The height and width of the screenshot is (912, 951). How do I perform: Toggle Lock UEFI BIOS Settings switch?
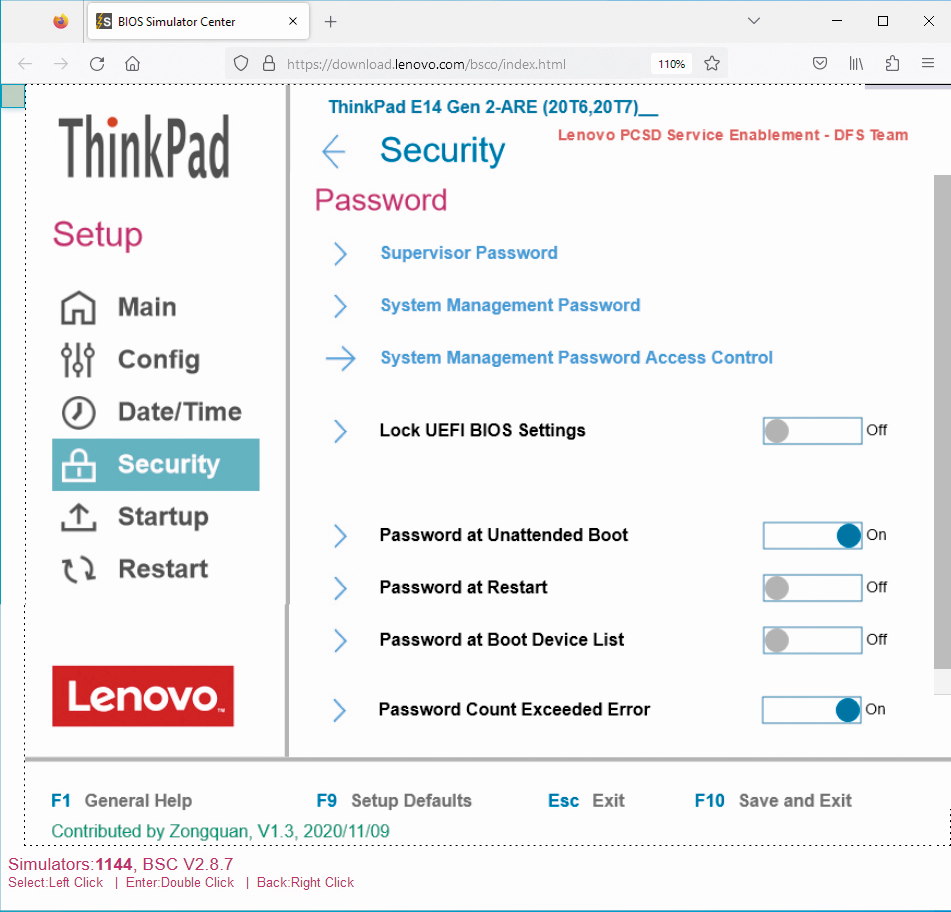coord(812,431)
